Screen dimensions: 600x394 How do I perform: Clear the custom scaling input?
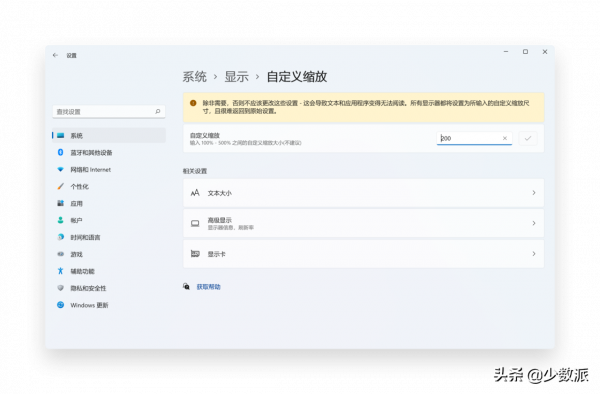pyautogui.click(x=505, y=138)
